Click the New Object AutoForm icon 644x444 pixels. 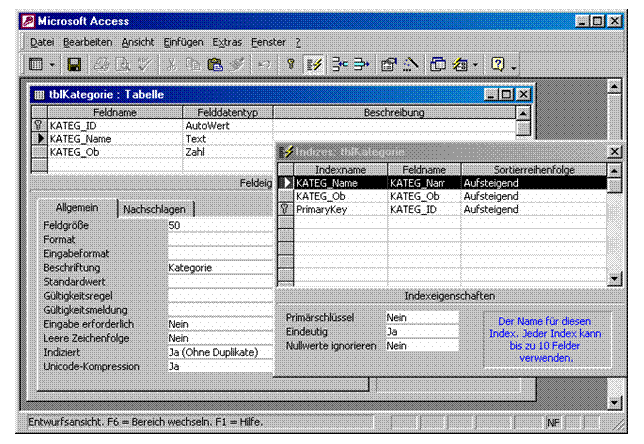click(460, 64)
